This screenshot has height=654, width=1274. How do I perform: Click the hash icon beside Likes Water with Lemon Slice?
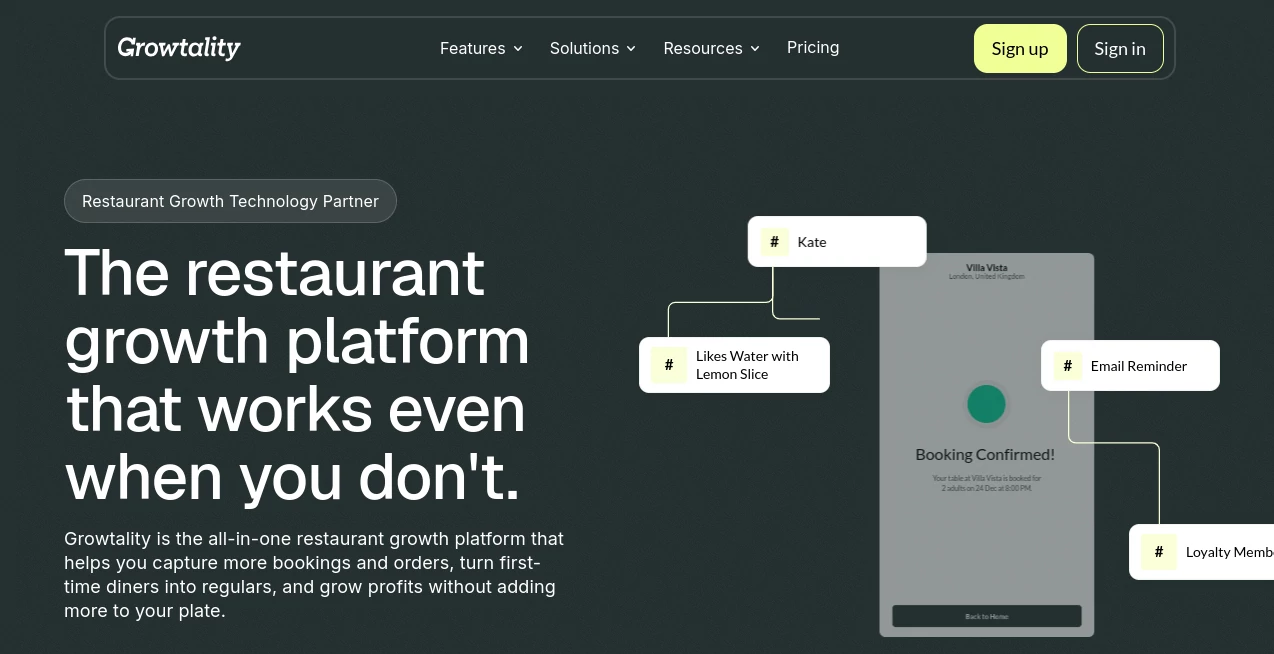(x=669, y=365)
